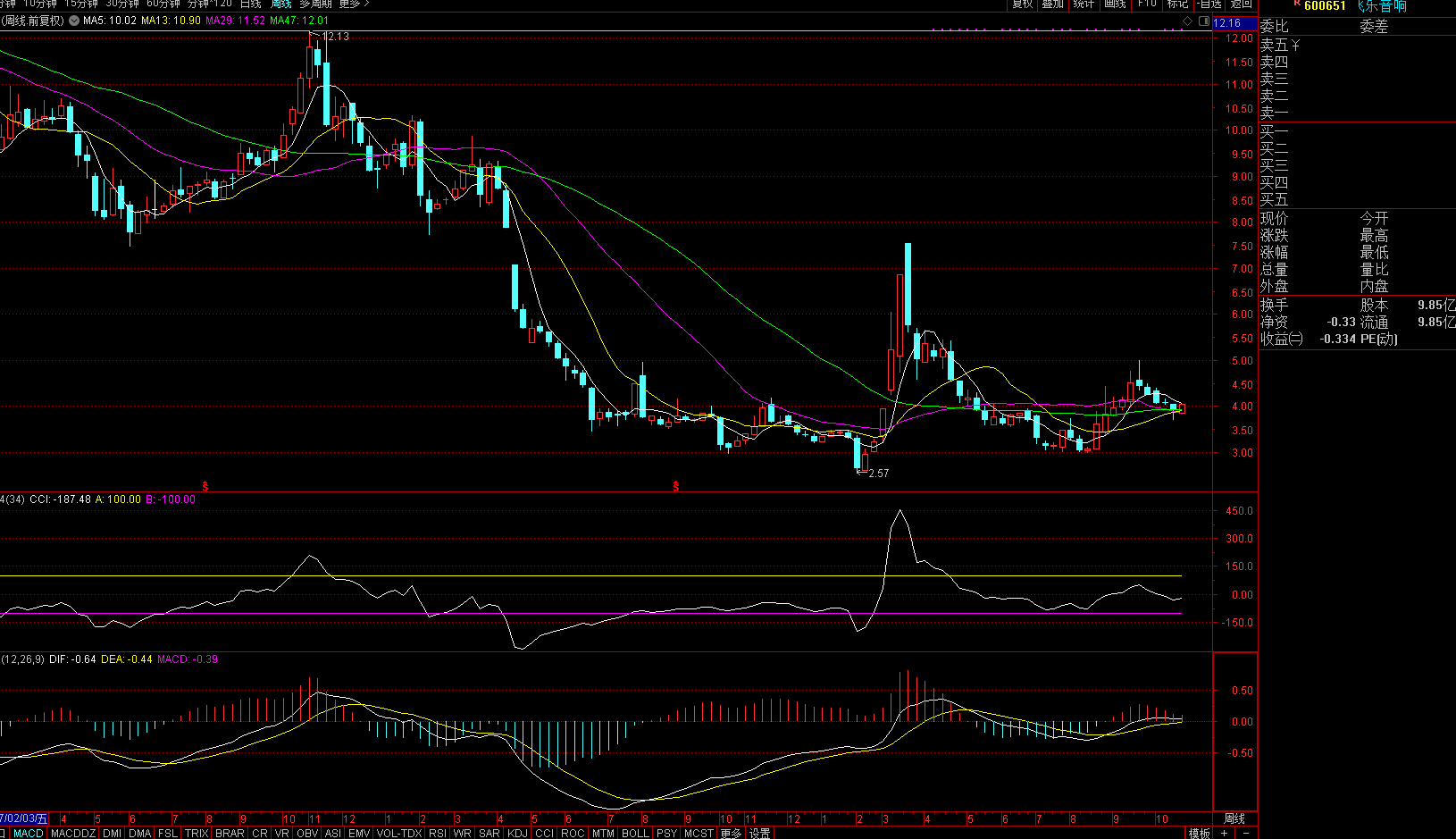The width and height of the screenshot is (1456, 839).
Task: Select the WR indicator tab
Action: pos(462,833)
